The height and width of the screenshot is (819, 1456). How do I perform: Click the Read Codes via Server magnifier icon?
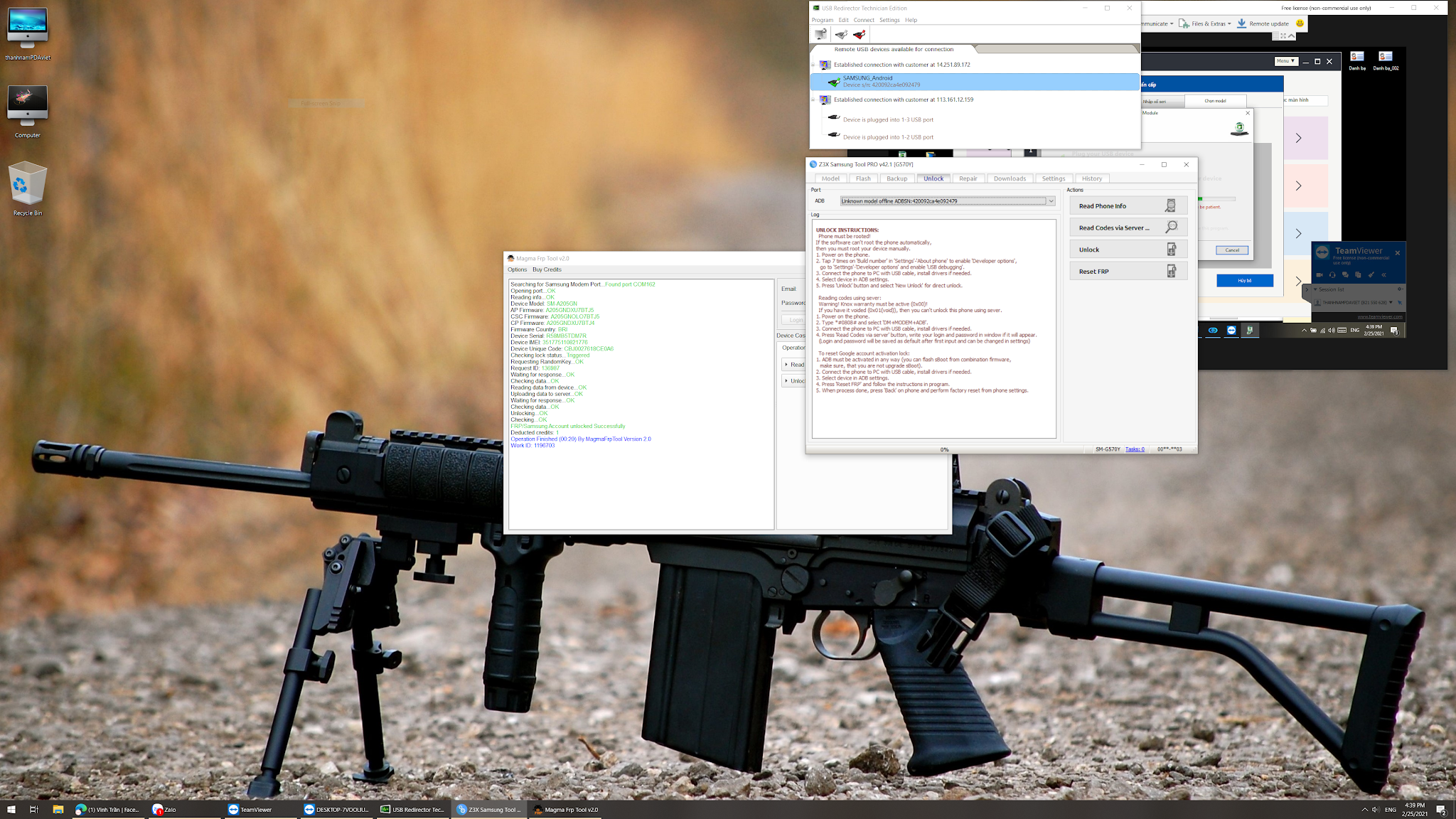[x=1171, y=227]
